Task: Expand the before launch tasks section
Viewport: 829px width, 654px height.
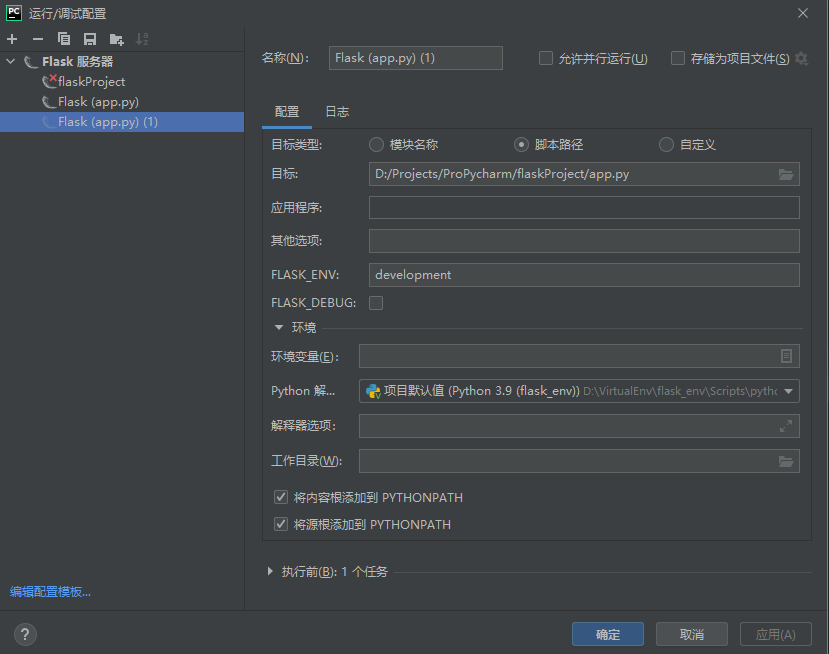Action: coord(270,572)
